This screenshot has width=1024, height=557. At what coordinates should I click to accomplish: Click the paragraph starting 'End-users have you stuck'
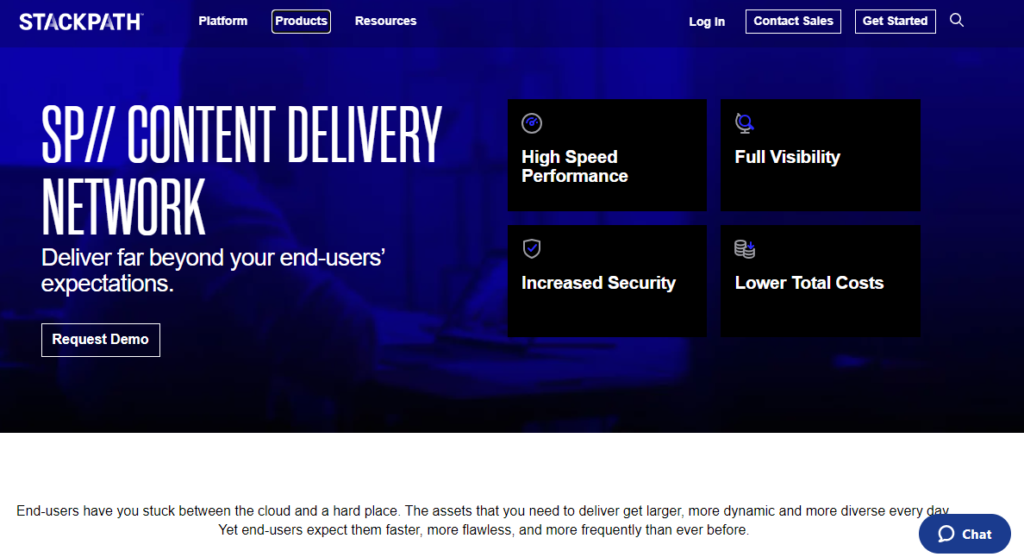point(483,520)
